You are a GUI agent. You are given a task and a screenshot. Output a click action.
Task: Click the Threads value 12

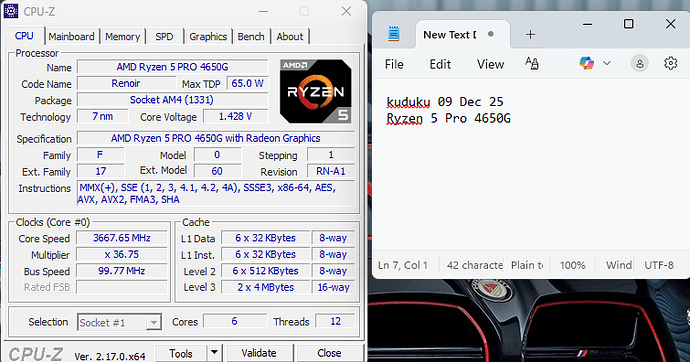coord(335,322)
